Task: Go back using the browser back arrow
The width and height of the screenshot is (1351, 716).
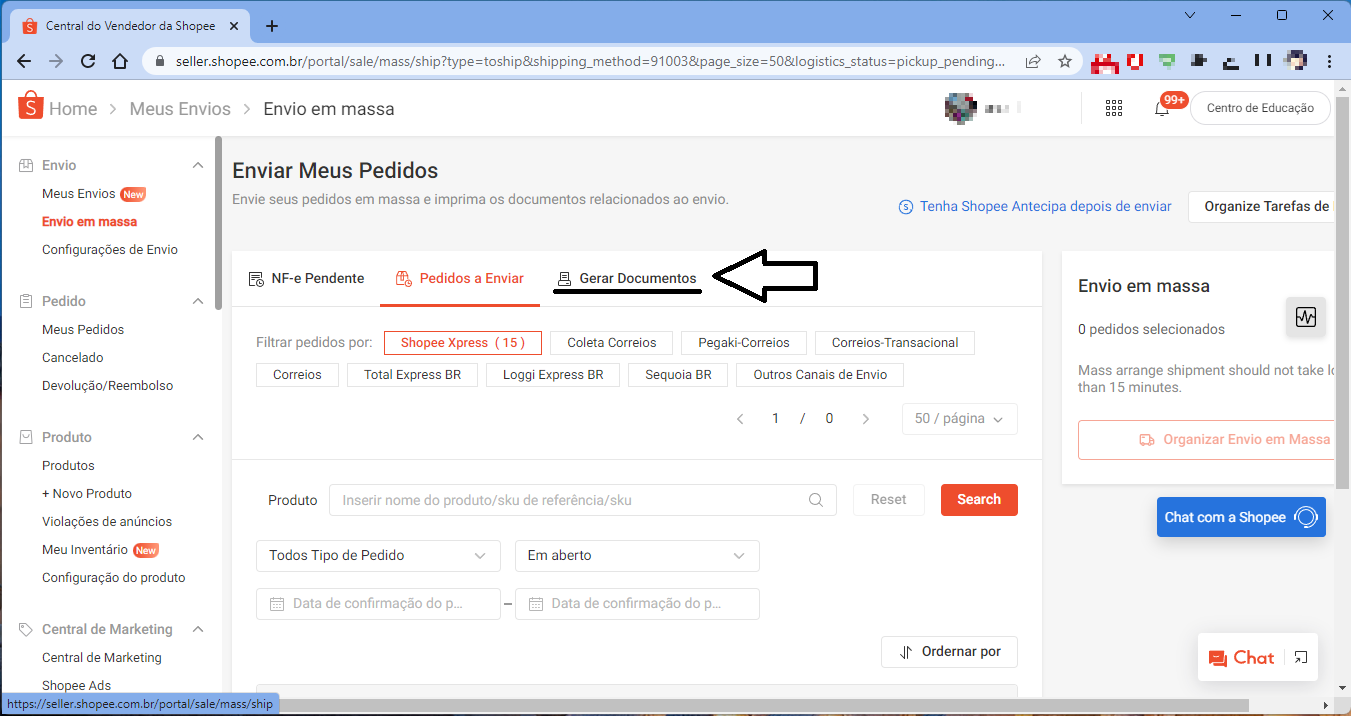Action: (x=24, y=61)
